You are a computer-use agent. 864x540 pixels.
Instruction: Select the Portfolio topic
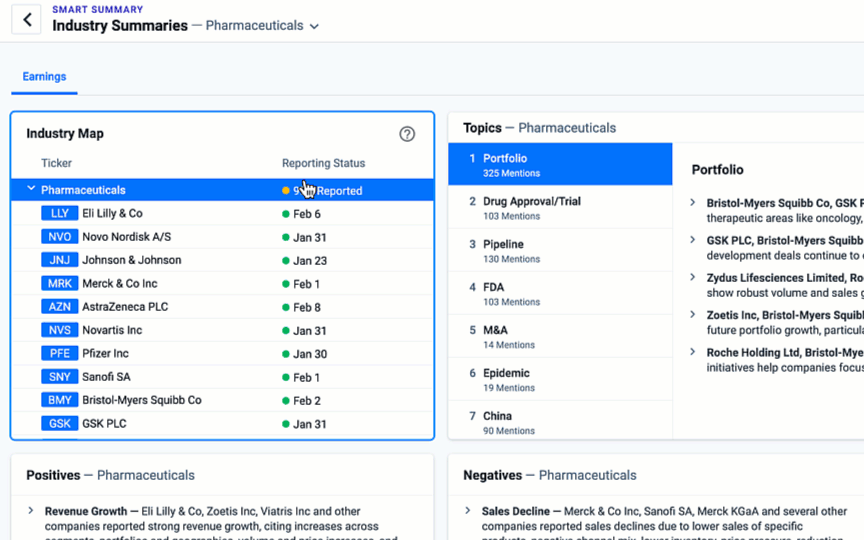560,164
